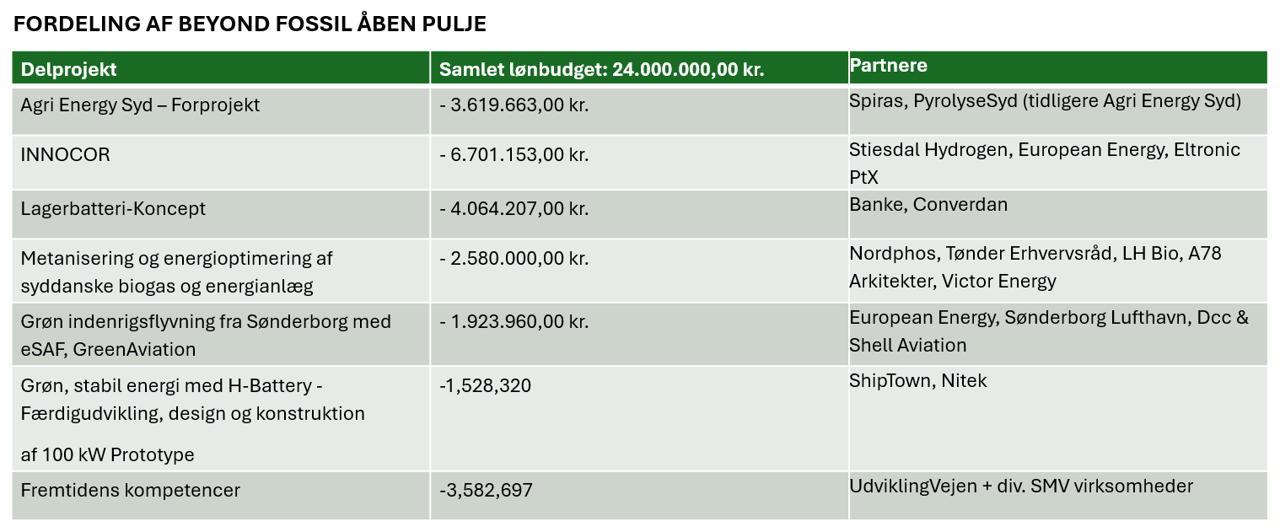The width and height of the screenshot is (1280, 532).
Task: Click the 'Samlet lønbudget: 24.000.000,00 kr.' header
Action: click(x=602, y=70)
